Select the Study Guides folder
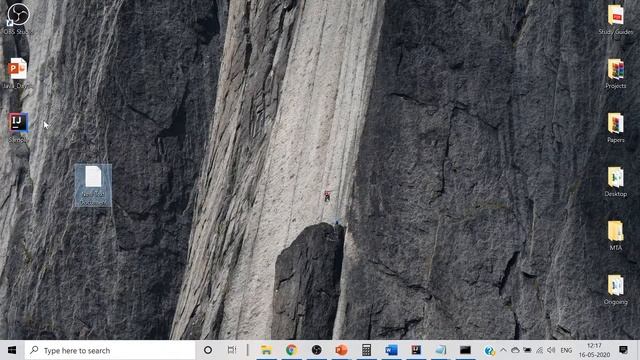The image size is (640, 360). point(616,20)
